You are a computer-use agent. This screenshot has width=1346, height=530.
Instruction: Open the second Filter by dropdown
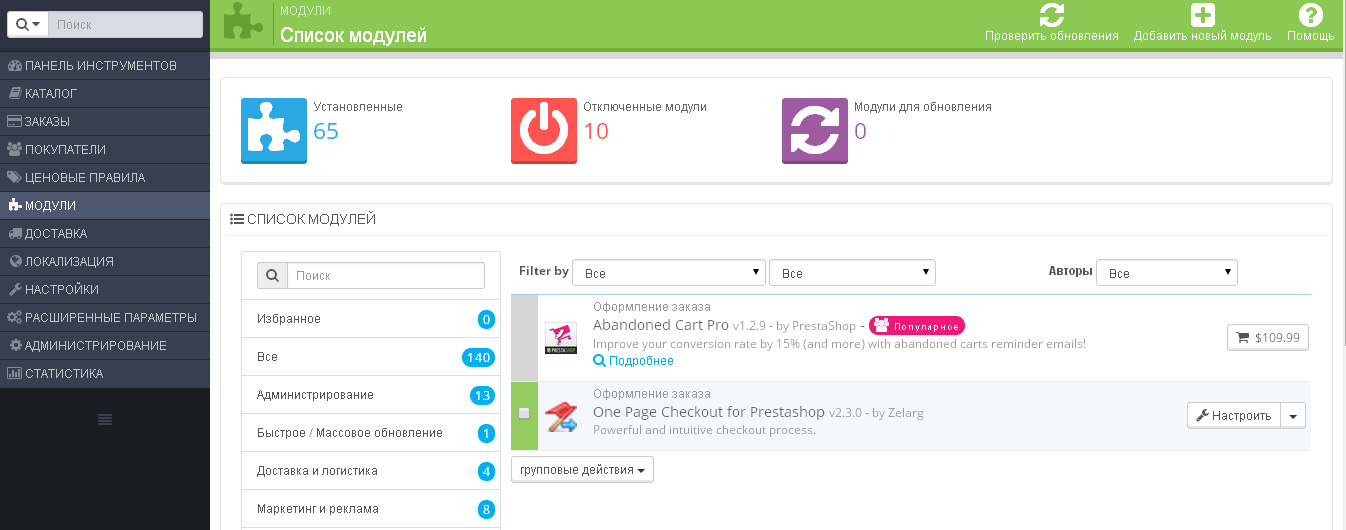click(852, 273)
